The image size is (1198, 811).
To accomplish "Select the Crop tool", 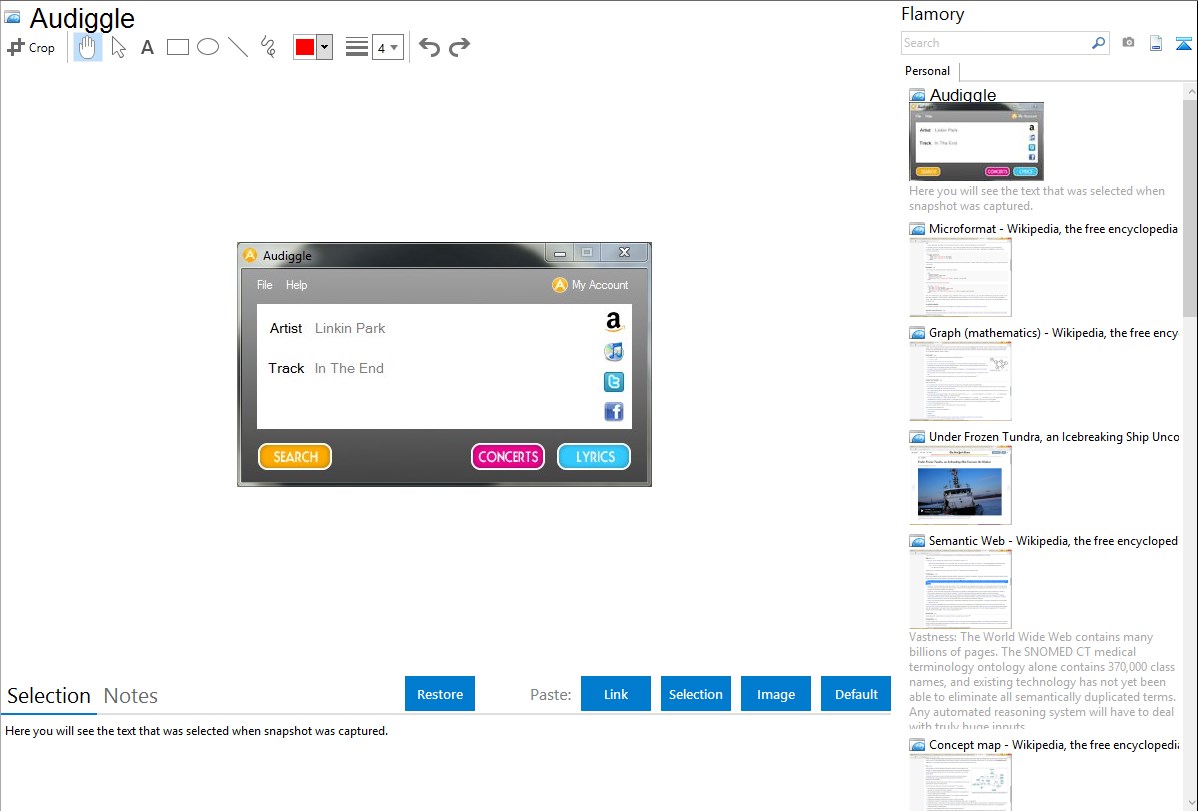I will (x=31, y=47).
